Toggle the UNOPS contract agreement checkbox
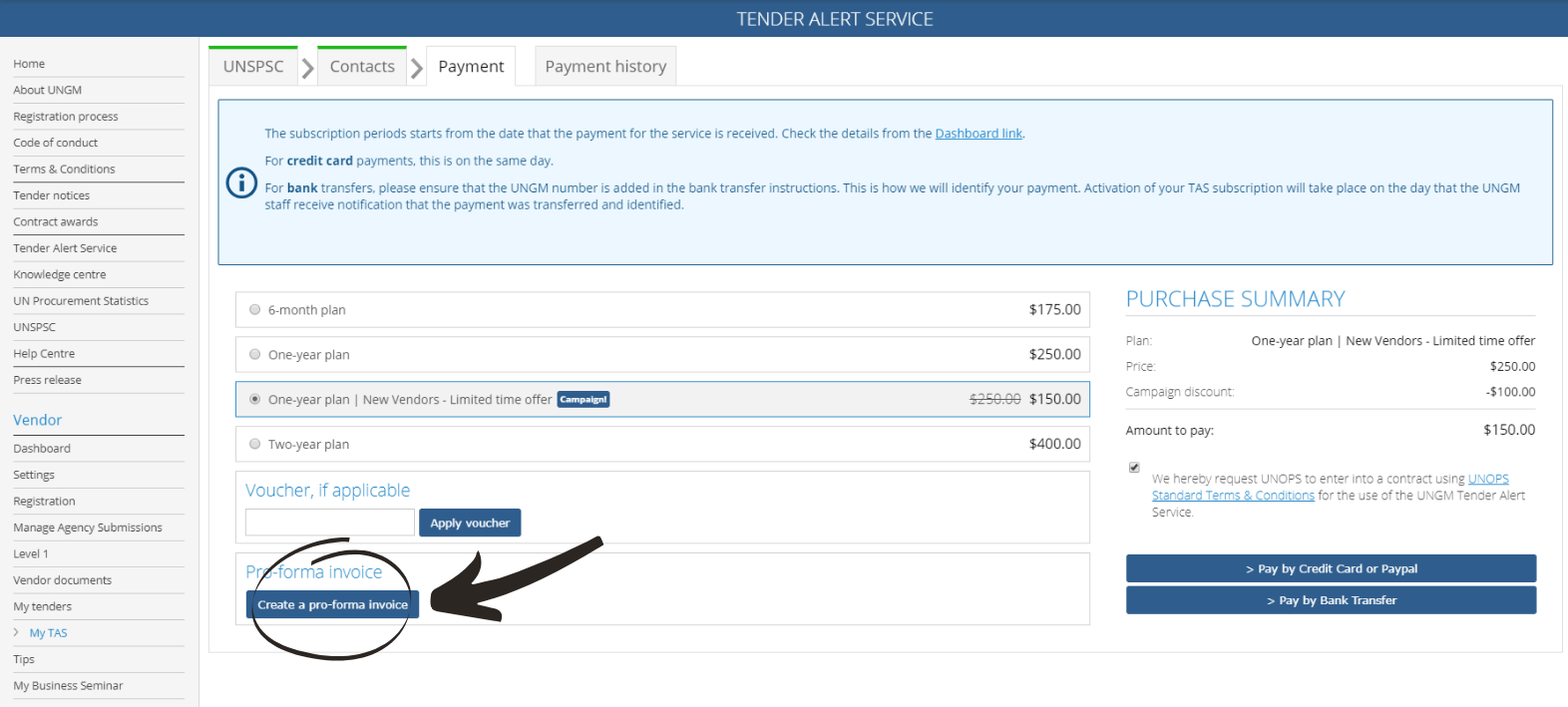The image size is (1568, 707). click(1134, 467)
